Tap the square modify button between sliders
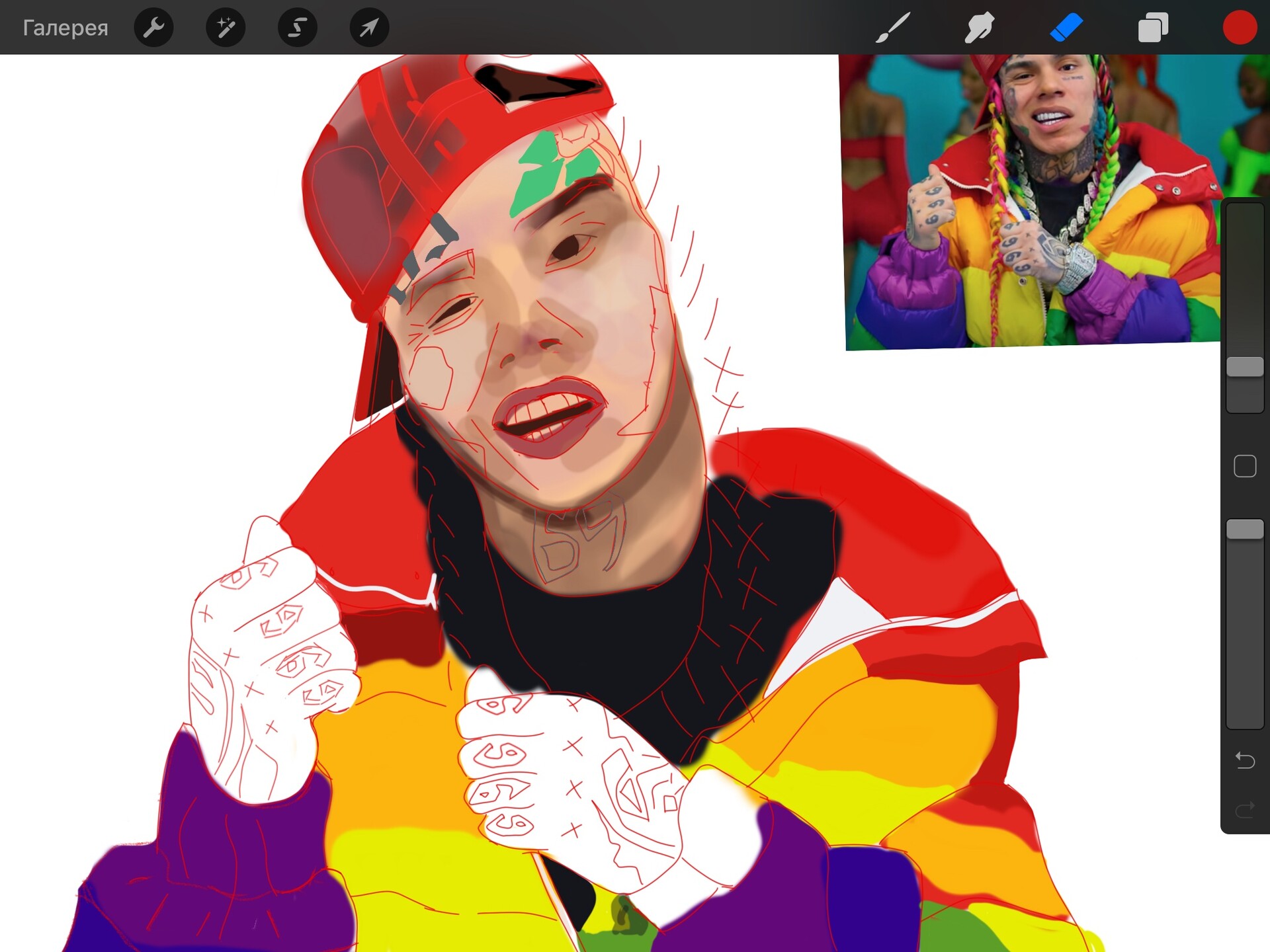 tap(1244, 466)
